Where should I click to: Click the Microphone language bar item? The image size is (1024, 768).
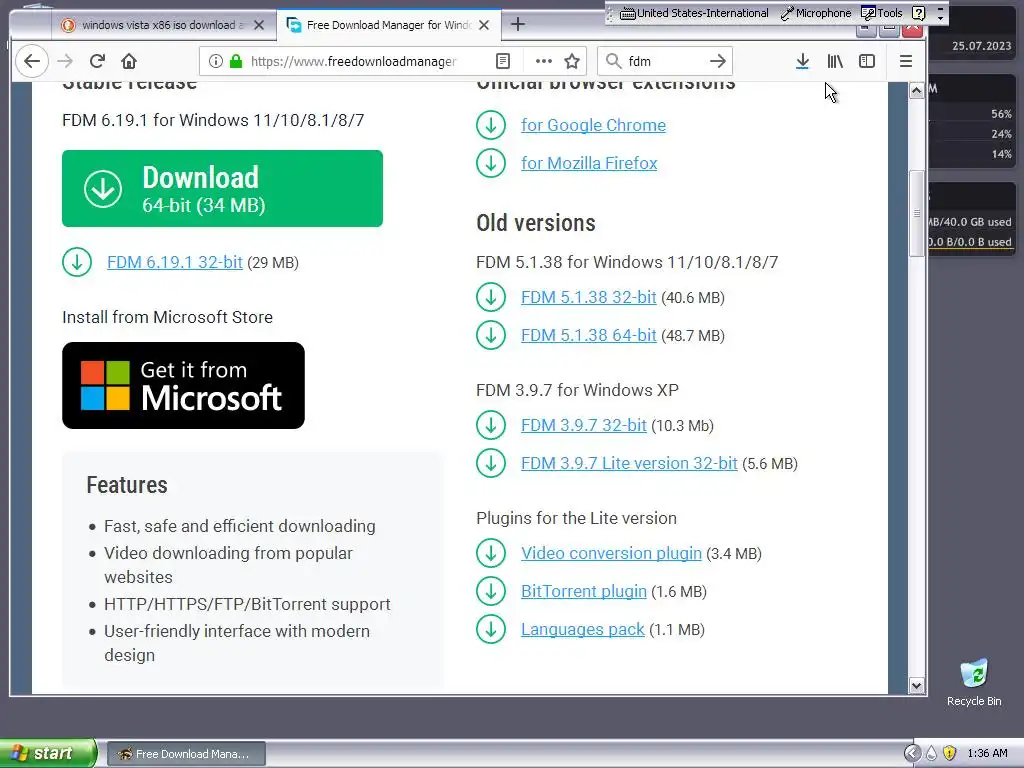click(x=816, y=13)
